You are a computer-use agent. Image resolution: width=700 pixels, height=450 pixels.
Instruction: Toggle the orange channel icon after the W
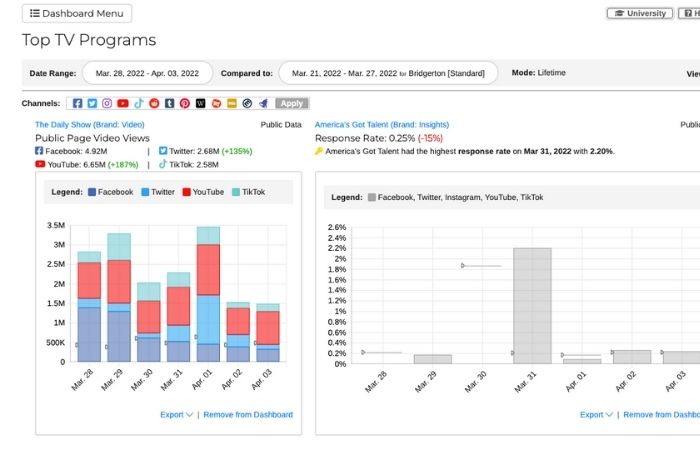pos(216,103)
